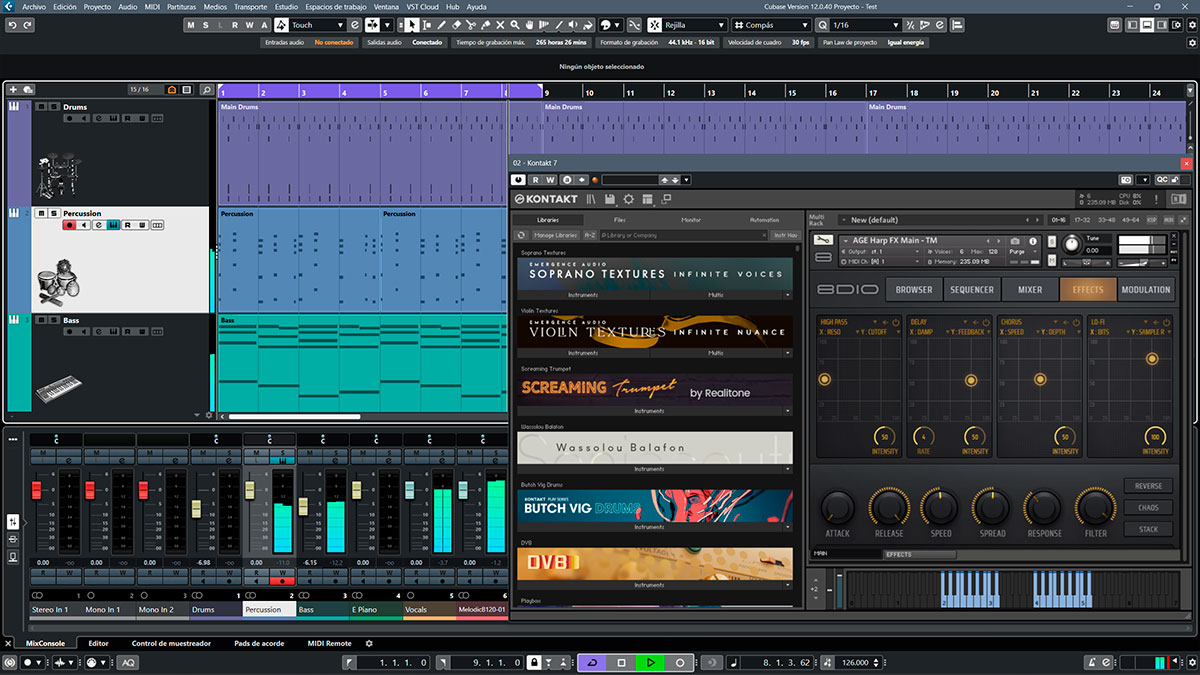The width and height of the screenshot is (1200, 675).
Task: Open the 1/16 quantize preset dropdown
Action: [894, 25]
